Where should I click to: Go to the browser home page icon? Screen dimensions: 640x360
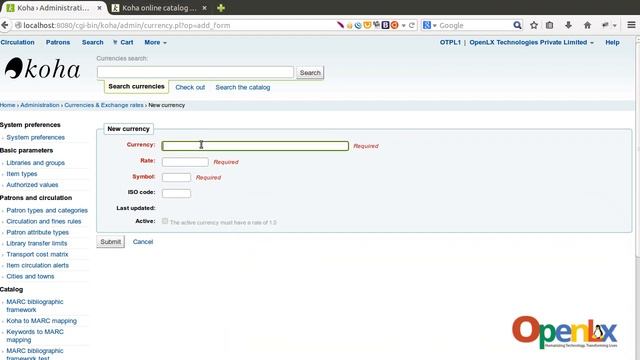tap(587, 25)
